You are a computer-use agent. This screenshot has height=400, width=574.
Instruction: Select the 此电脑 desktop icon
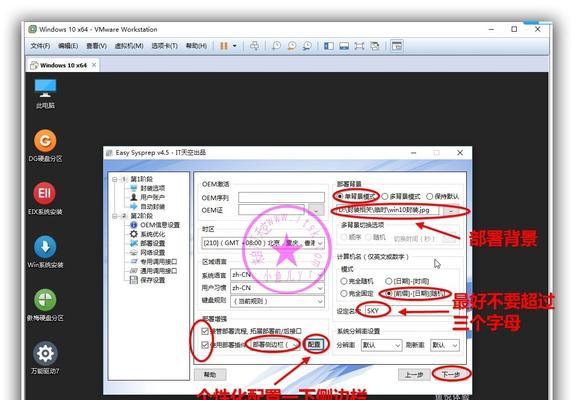pyautogui.click(x=45, y=94)
